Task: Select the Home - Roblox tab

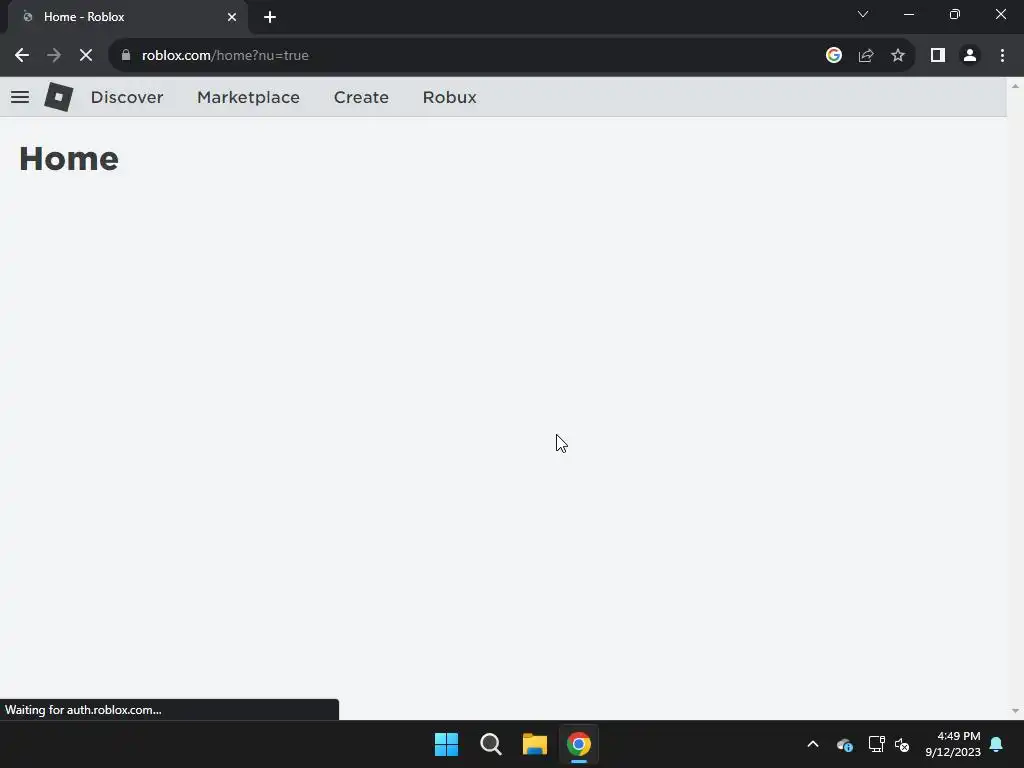Action: (x=127, y=17)
